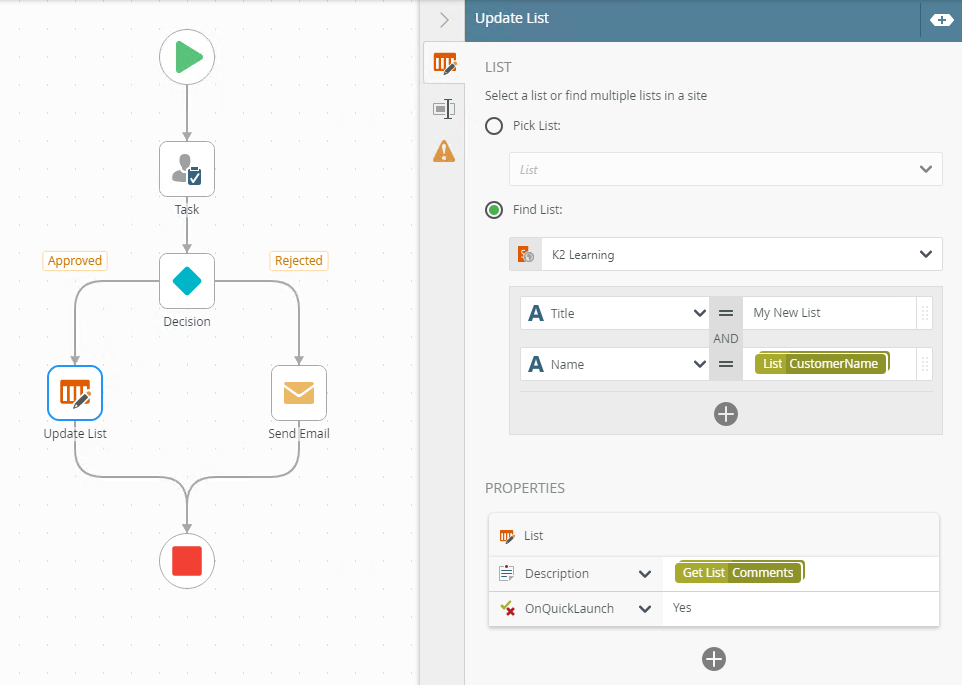This screenshot has width=962, height=685.
Task: Choose the Find List radio option
Action: [494, 210]
